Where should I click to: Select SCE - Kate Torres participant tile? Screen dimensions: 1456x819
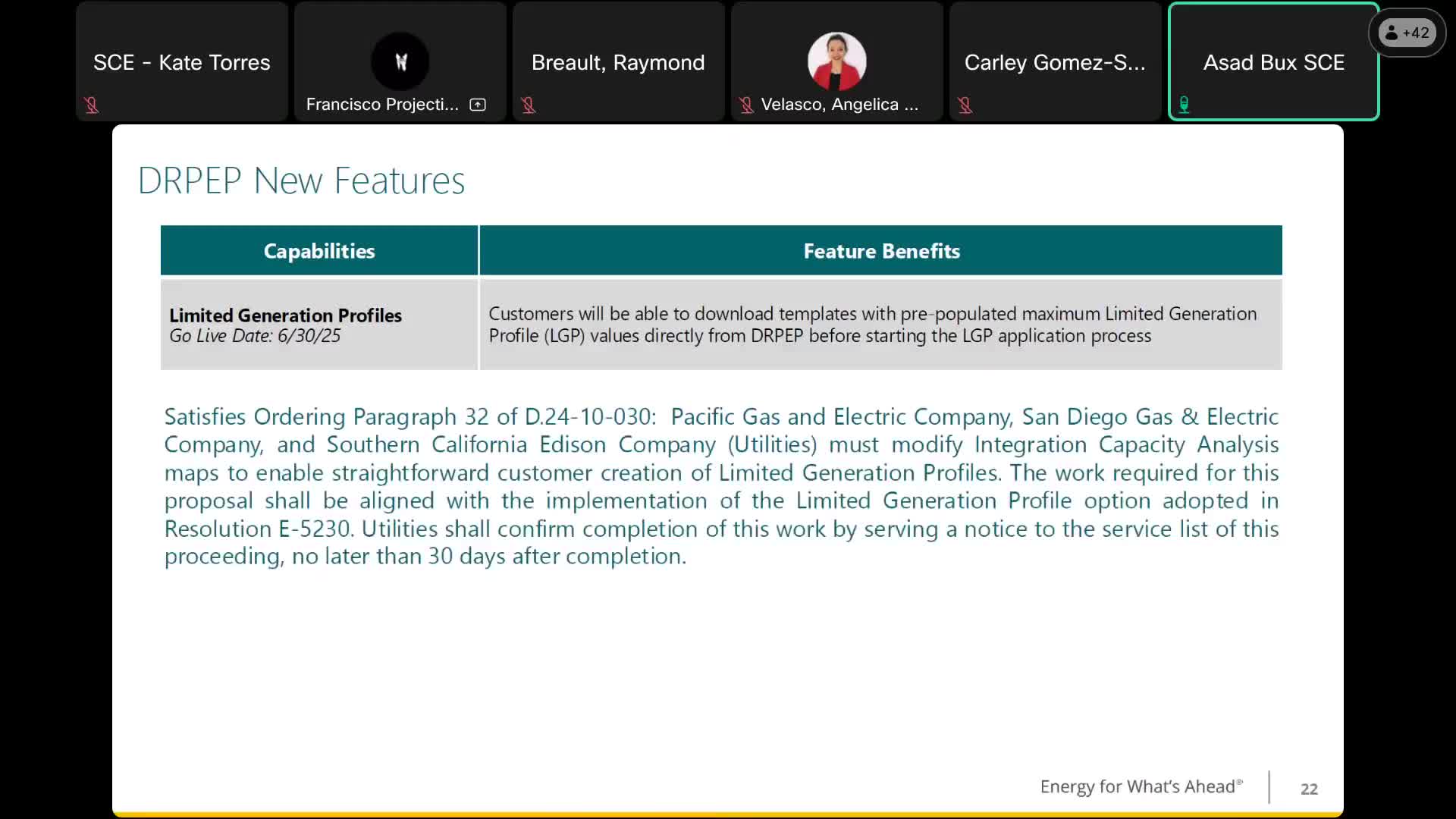(182, 62)
